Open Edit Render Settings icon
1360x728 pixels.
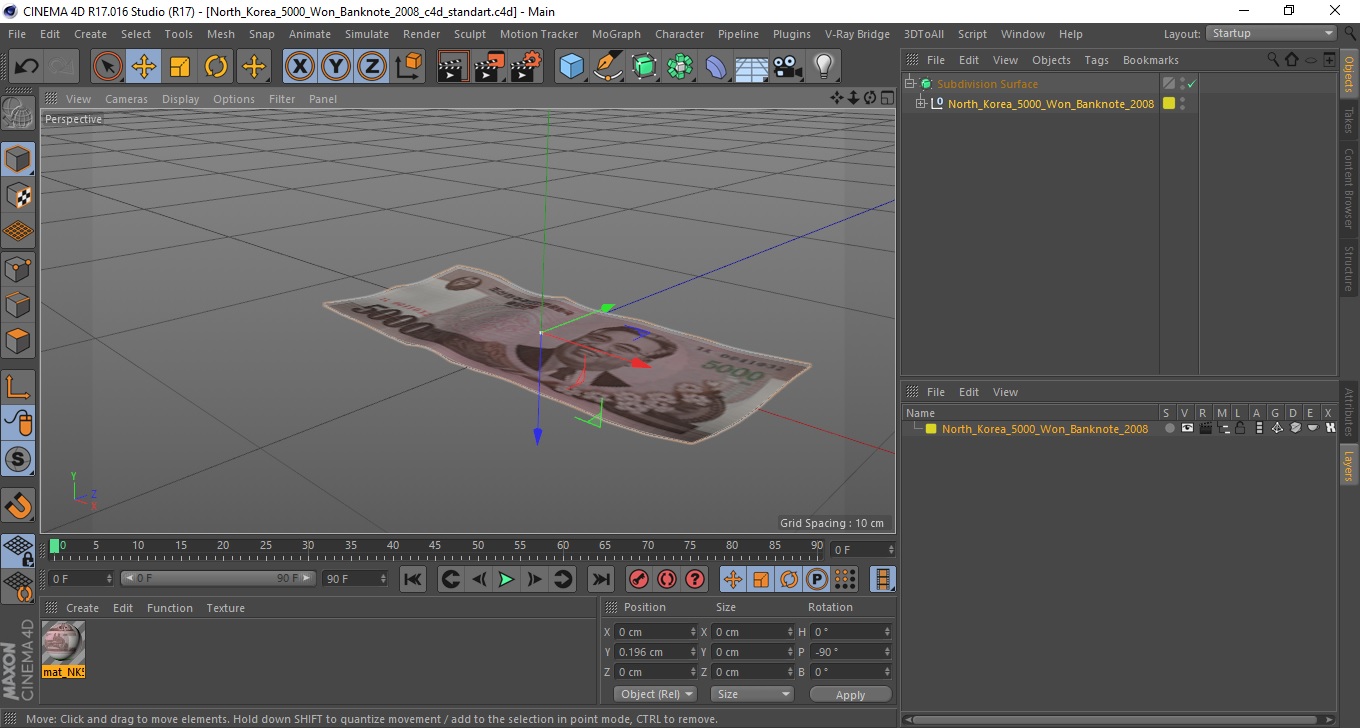click(x=526, y=67)
